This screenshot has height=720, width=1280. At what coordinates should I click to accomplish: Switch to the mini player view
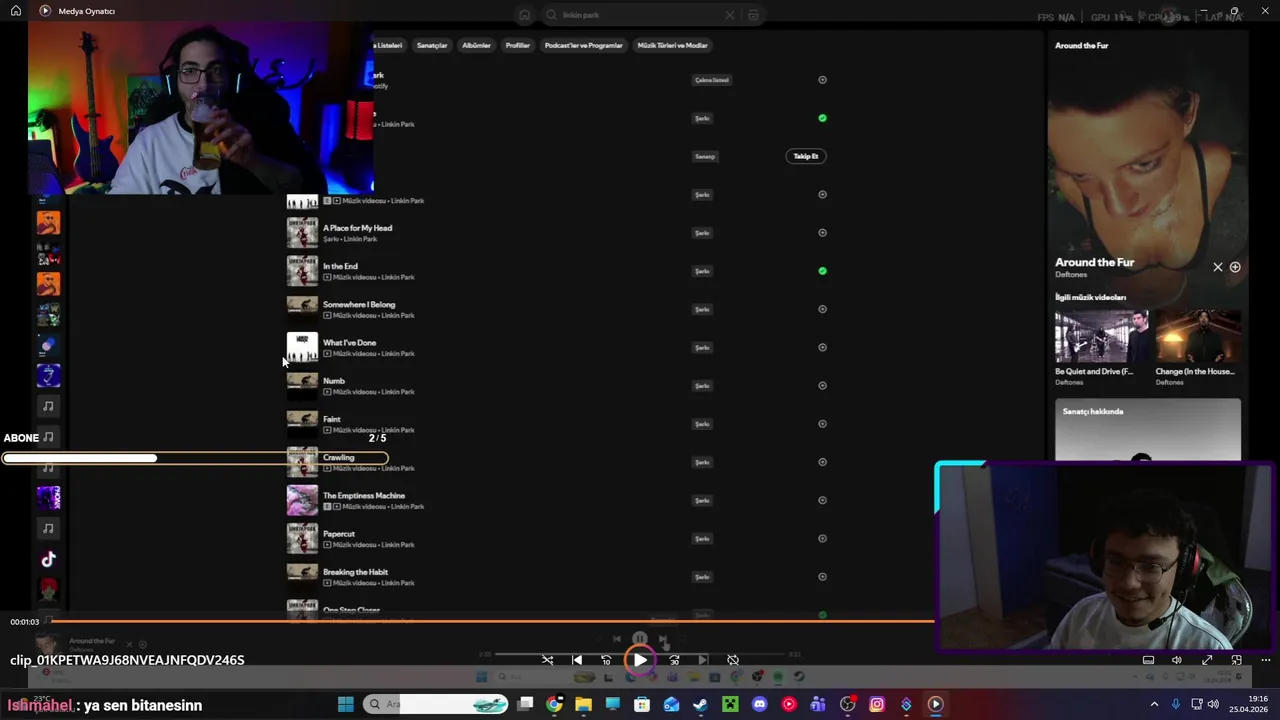pyautogui.click(x=1237, y=660)
